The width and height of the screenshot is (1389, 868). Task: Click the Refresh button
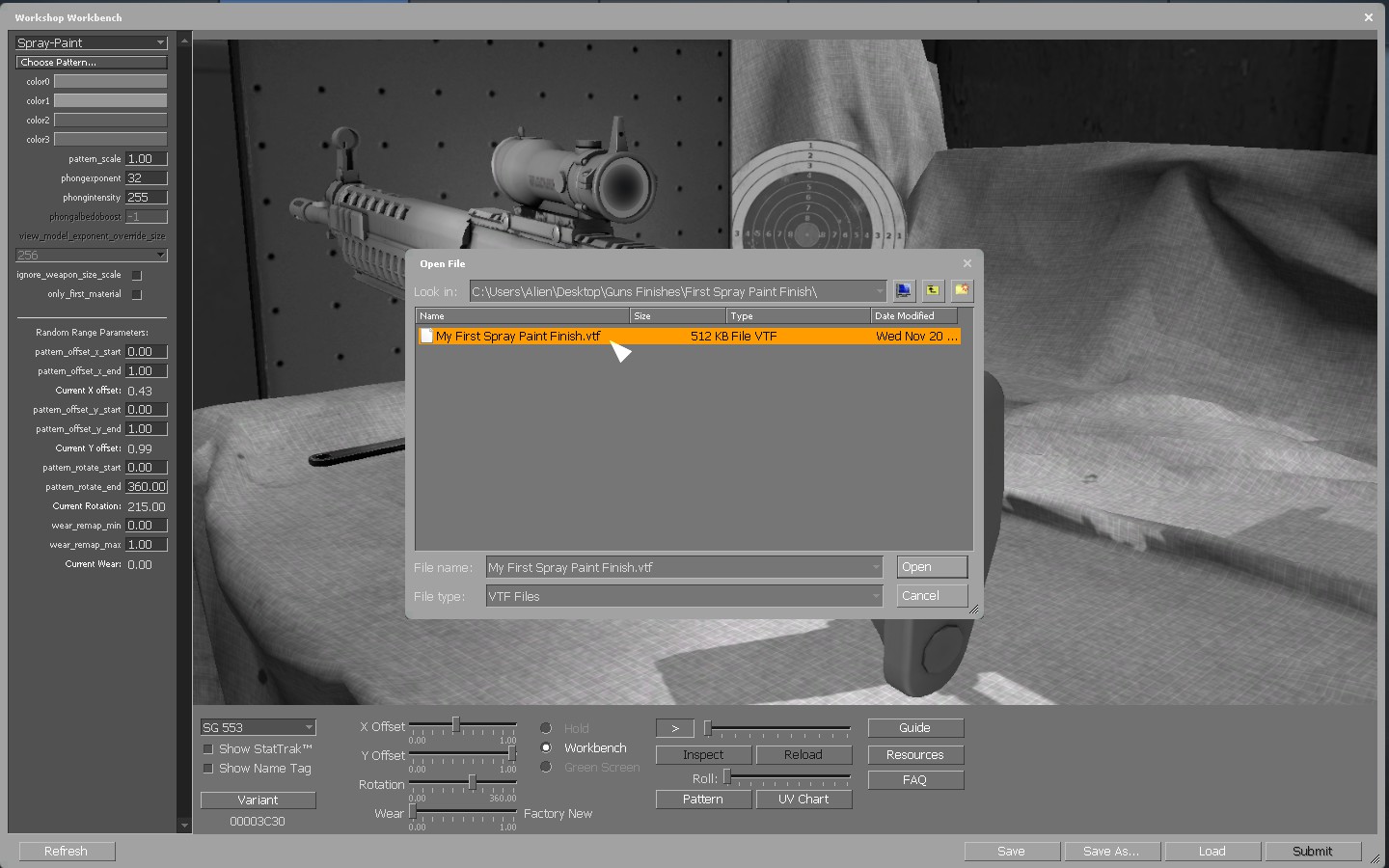(x=67, y=852)
